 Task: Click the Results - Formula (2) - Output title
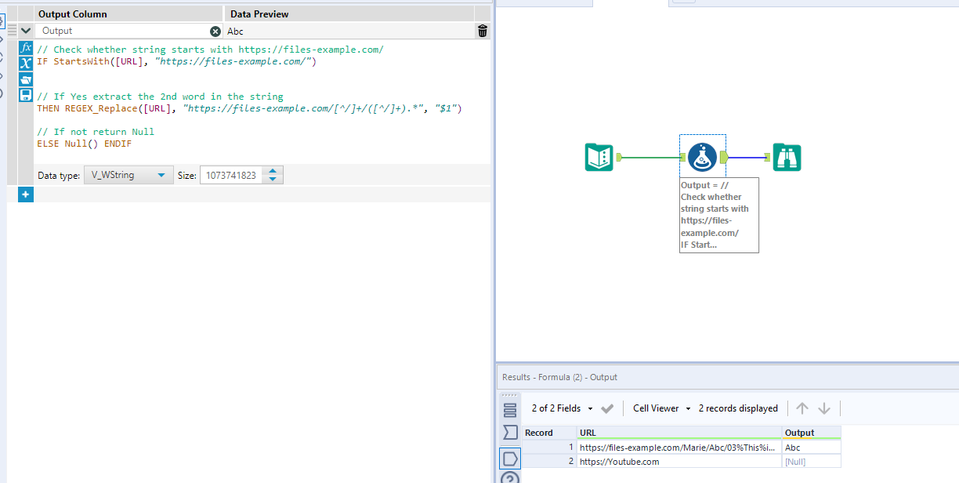[x=560, y=377]
